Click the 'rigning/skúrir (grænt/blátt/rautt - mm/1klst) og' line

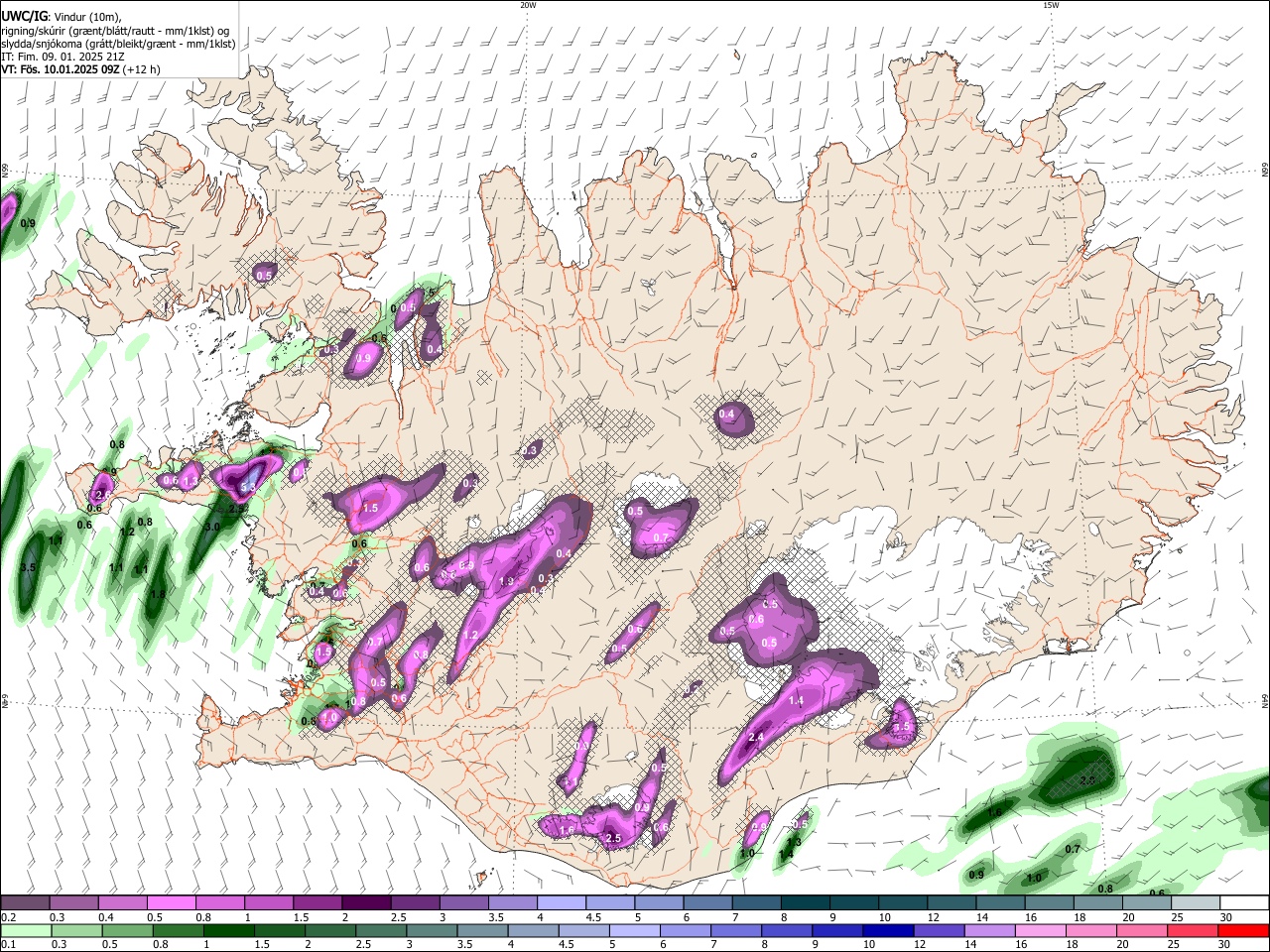pos(115,31)
